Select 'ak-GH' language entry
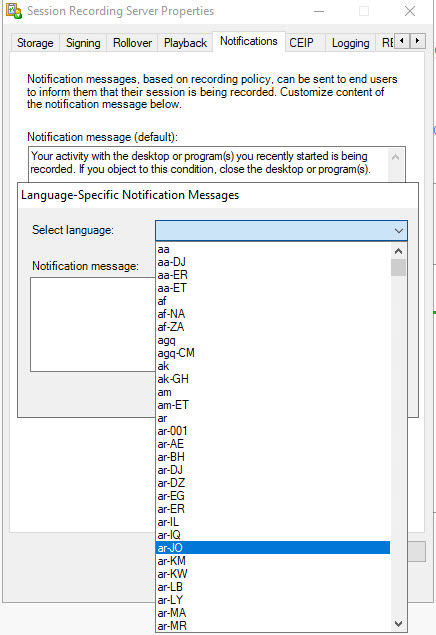The width and height of the screenshot is (436, 635). 273,379
